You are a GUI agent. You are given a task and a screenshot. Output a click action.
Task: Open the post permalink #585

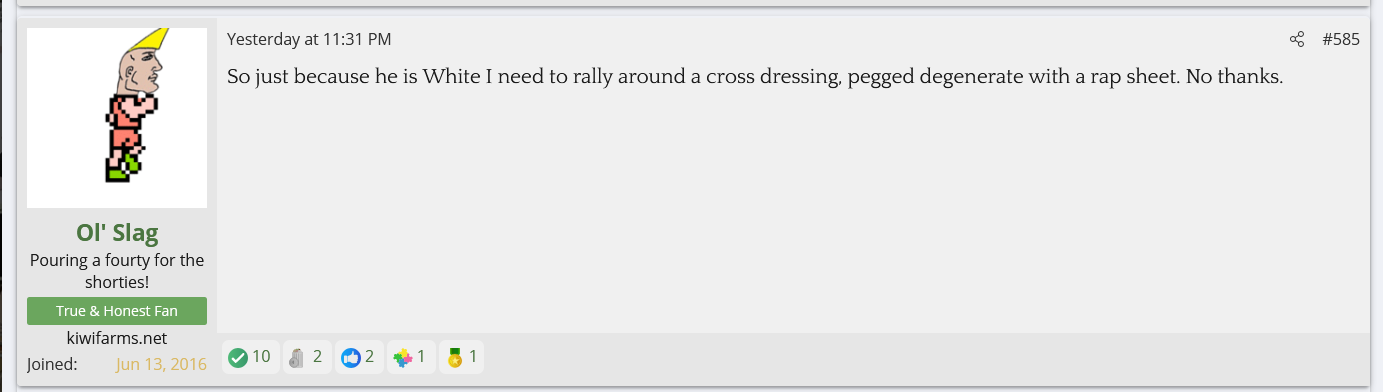click(1340, 40)
